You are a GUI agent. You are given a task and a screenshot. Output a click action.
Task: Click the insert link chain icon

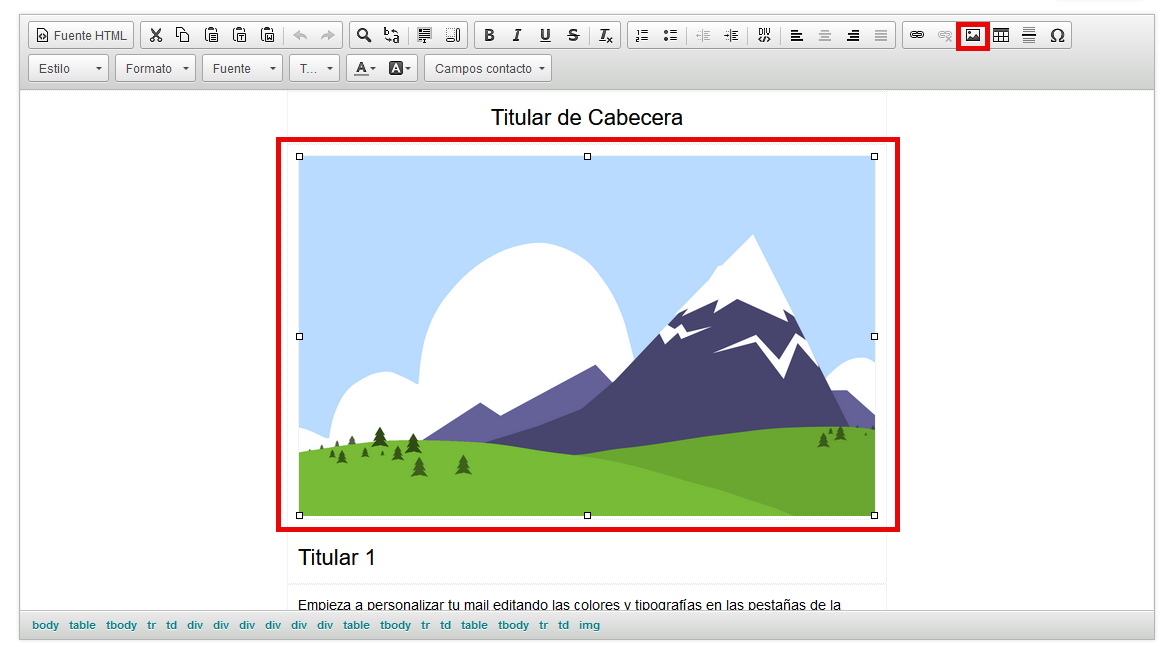pos(916,36)
